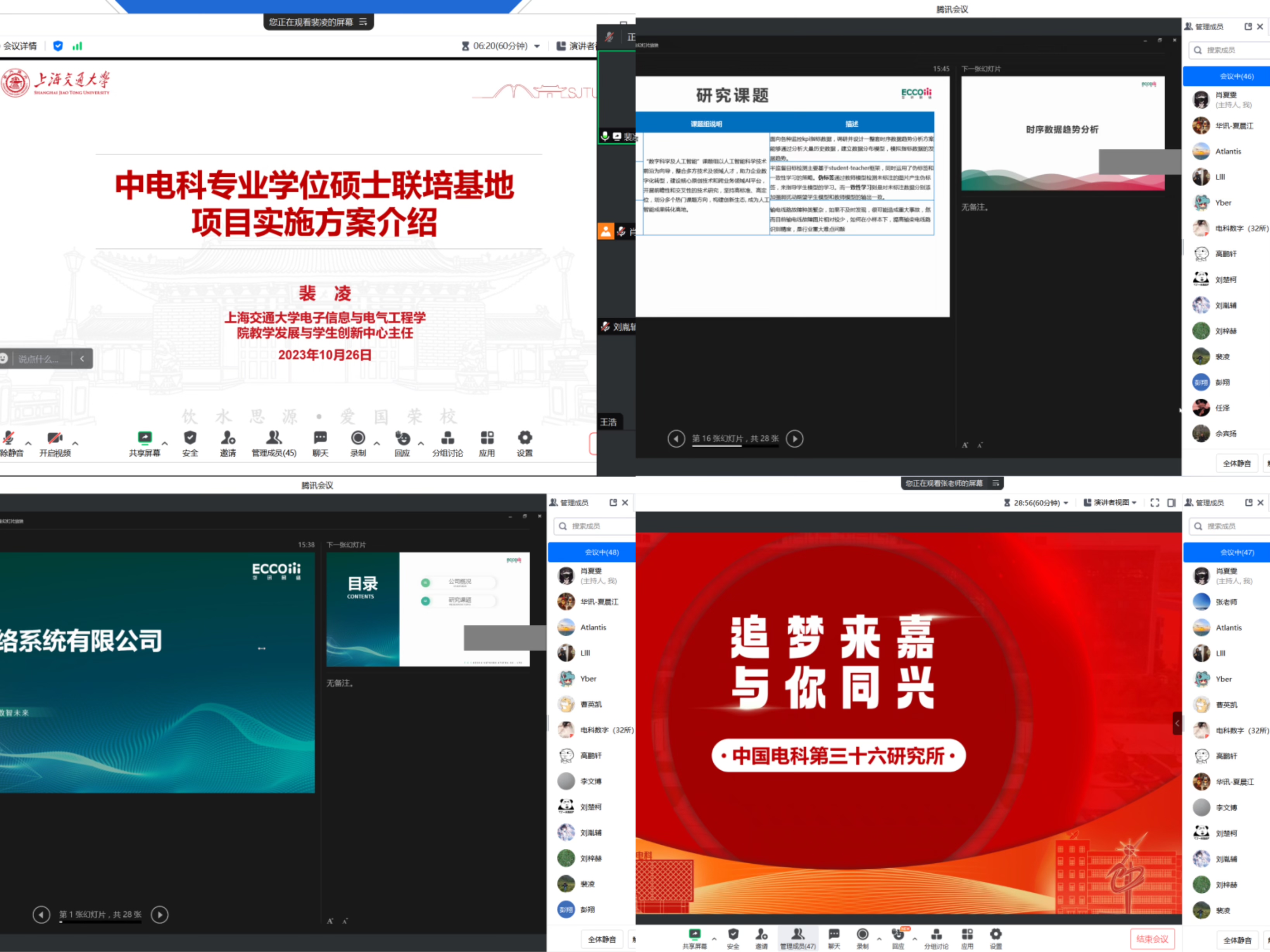Image resolution: width=1270 pixels, height=952 pixels.
Task: Open Chat in bottom-right meeting toolbar
Action: coord(833,938)
